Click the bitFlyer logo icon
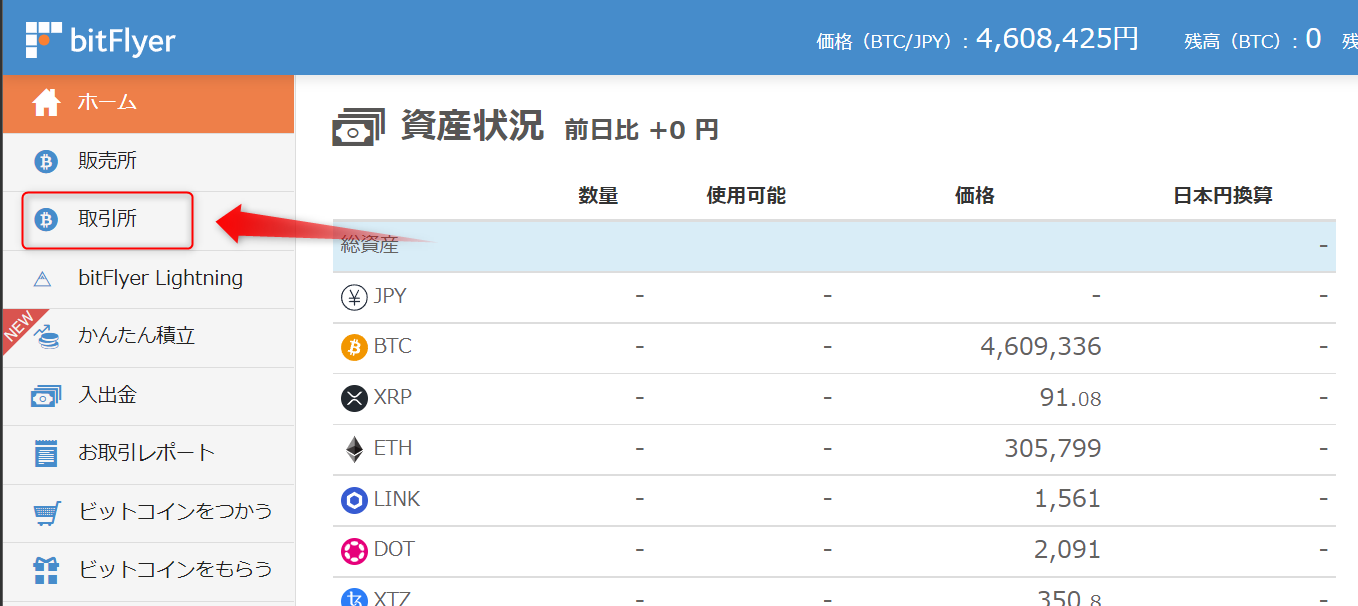Viewport: 1358px width, 606px height. pyautogui.click(x=43, y=39)
